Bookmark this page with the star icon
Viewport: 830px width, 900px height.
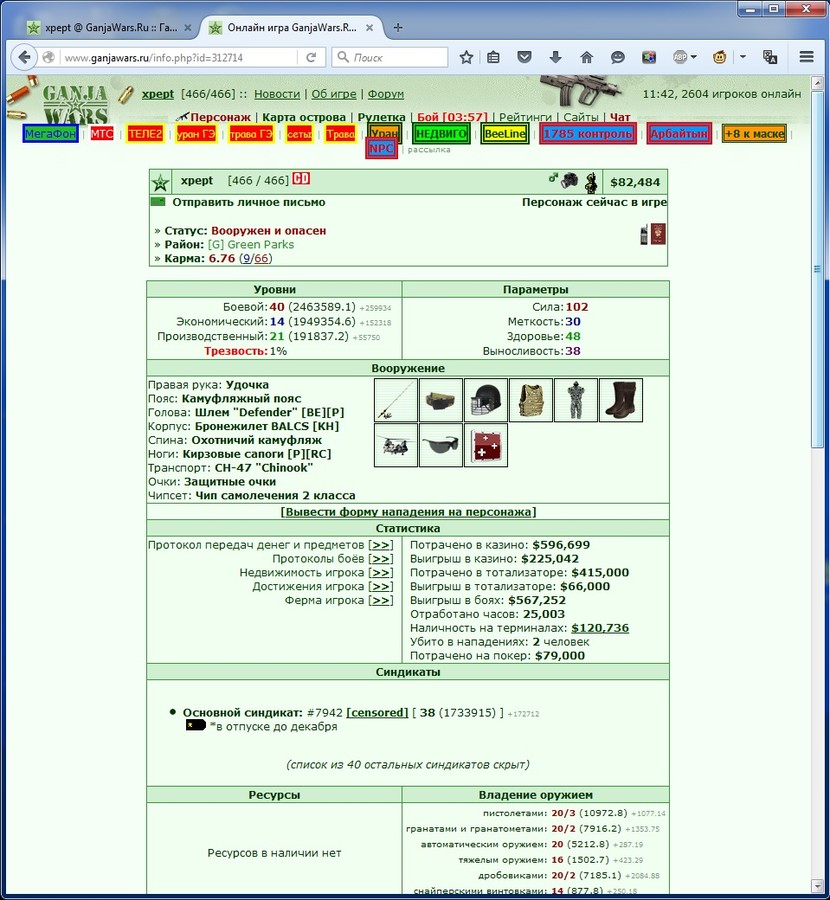tap(466, 57)
